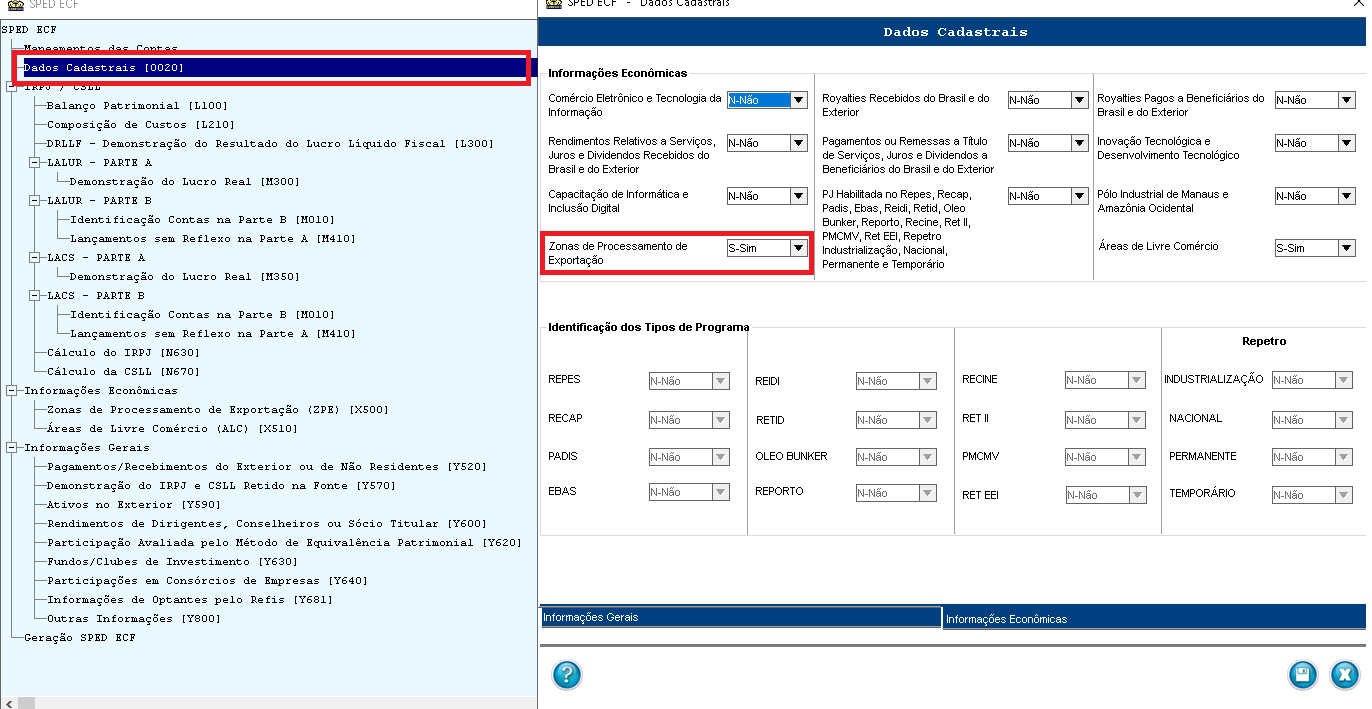This screenshot has width=1372, height=709.
Task: Open Pagamentos/Recebimentos do Exterior [Y520]
Action: click(x=266, y=467)
